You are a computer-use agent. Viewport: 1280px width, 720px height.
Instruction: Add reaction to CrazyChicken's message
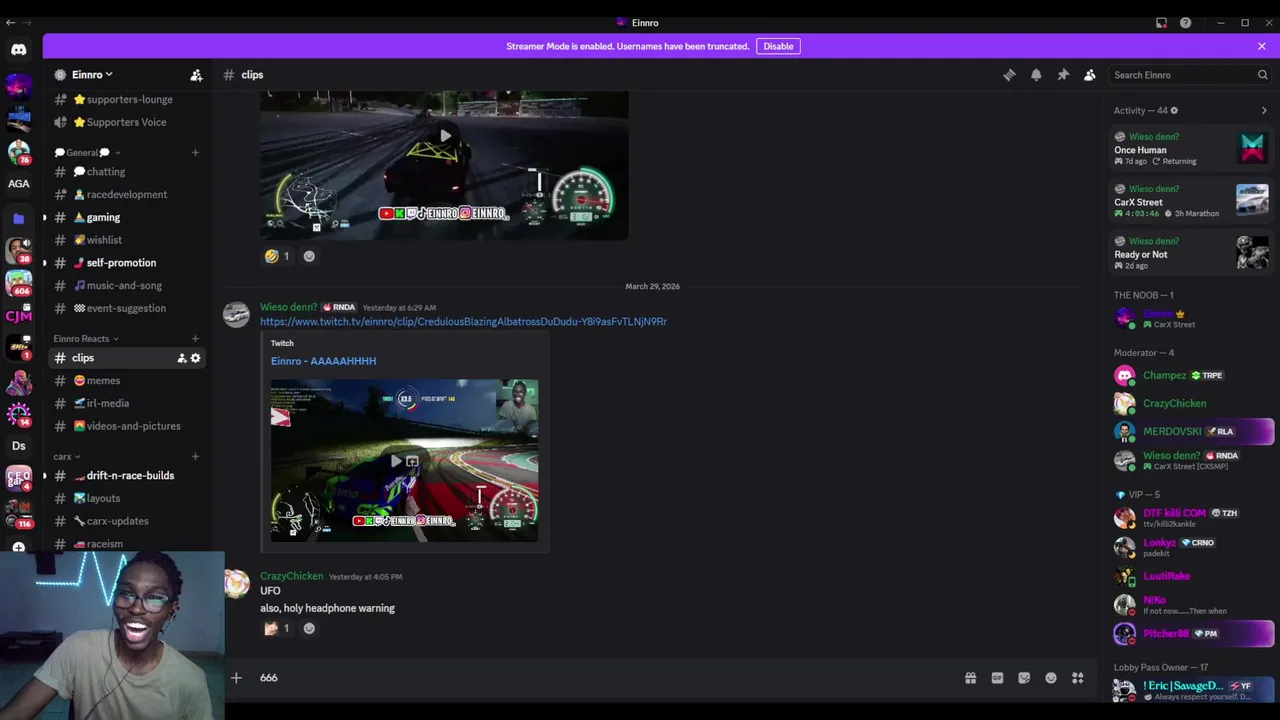(x=309, y=628)
